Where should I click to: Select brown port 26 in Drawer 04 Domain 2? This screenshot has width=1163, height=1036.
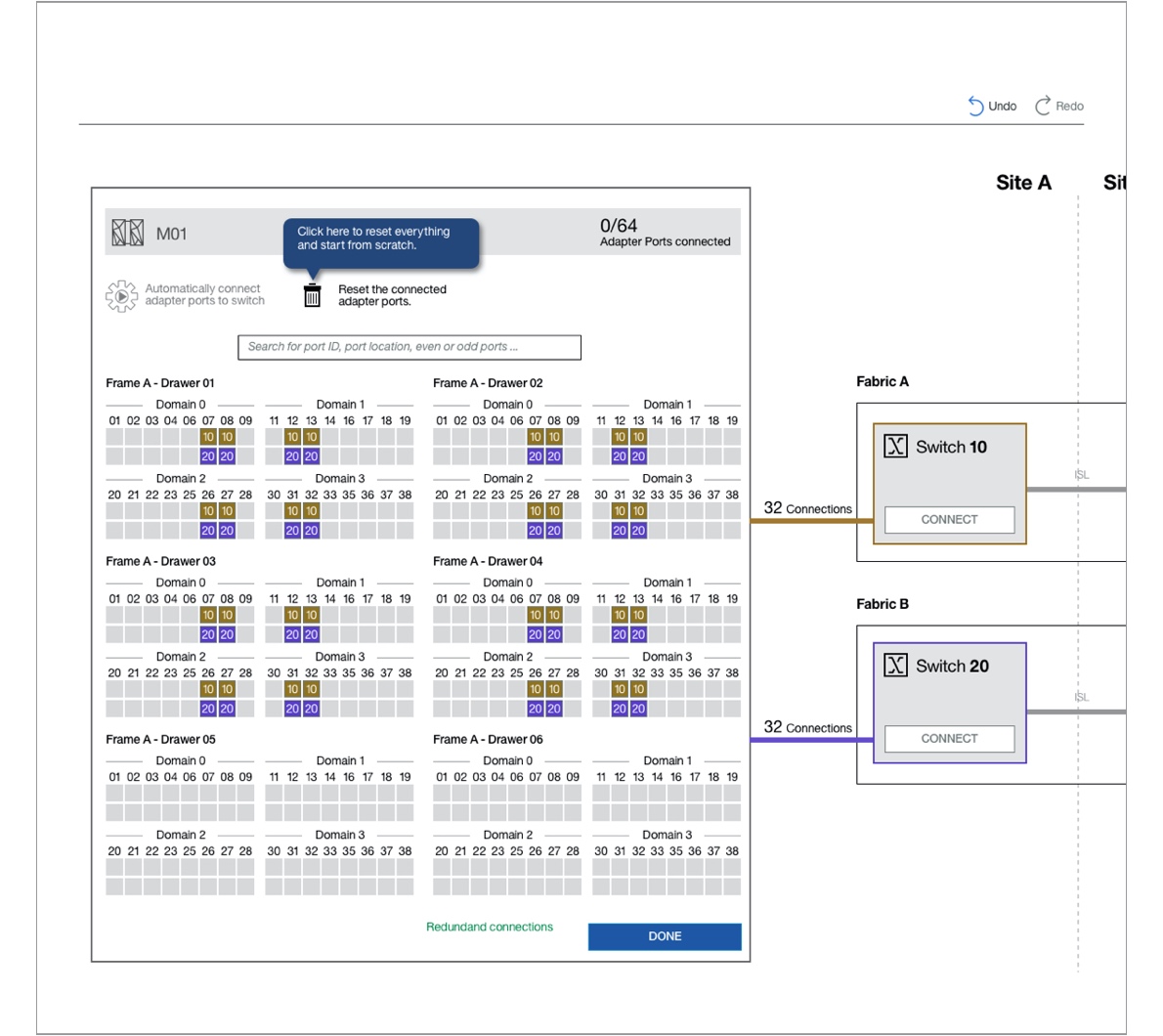[536, 689]
